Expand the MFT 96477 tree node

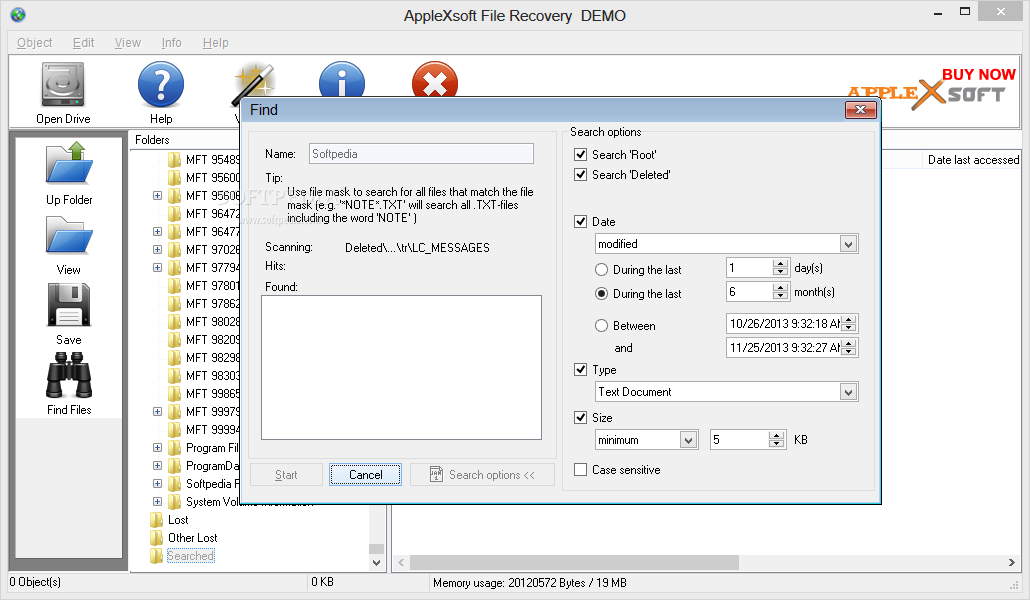pos(158,231)
